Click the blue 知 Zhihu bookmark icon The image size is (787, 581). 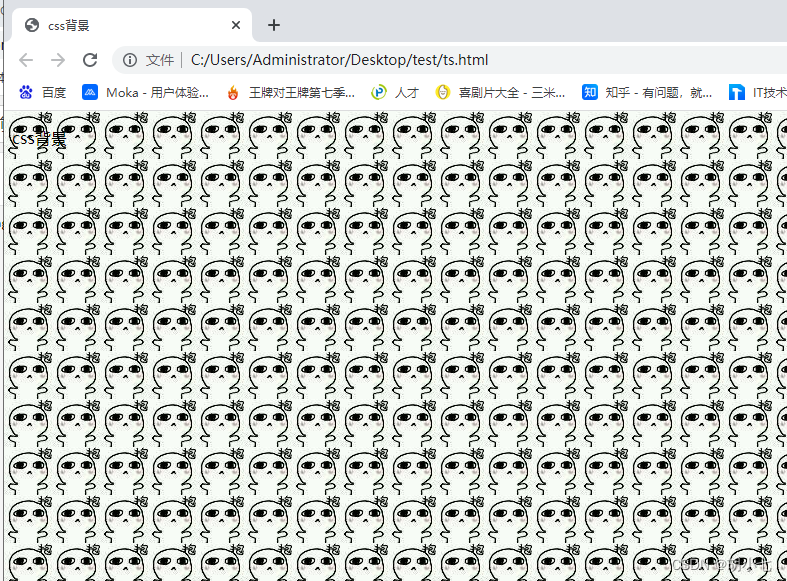tap(590, 92)
